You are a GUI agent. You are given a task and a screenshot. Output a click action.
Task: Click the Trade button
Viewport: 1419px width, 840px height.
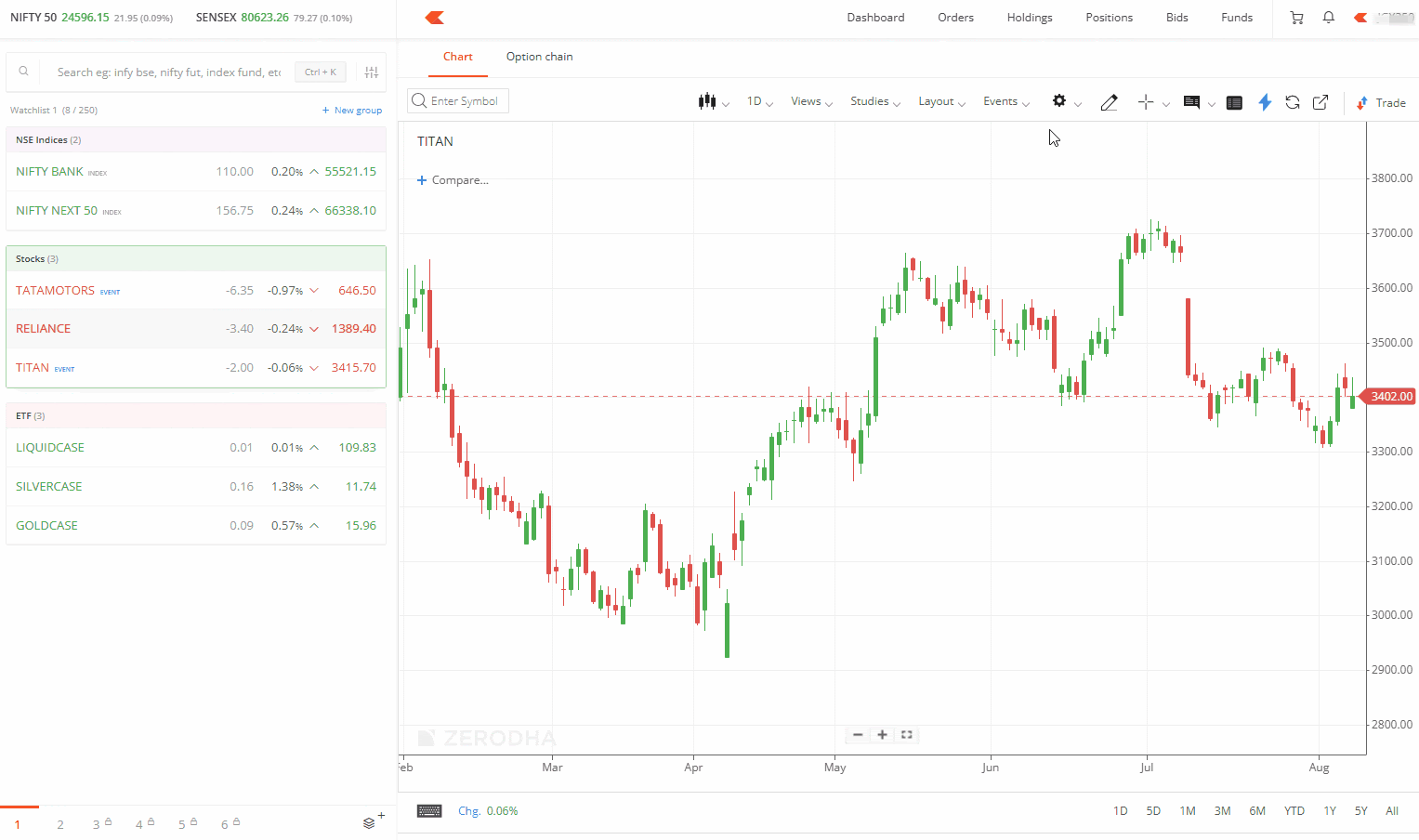coord(1381,102)
